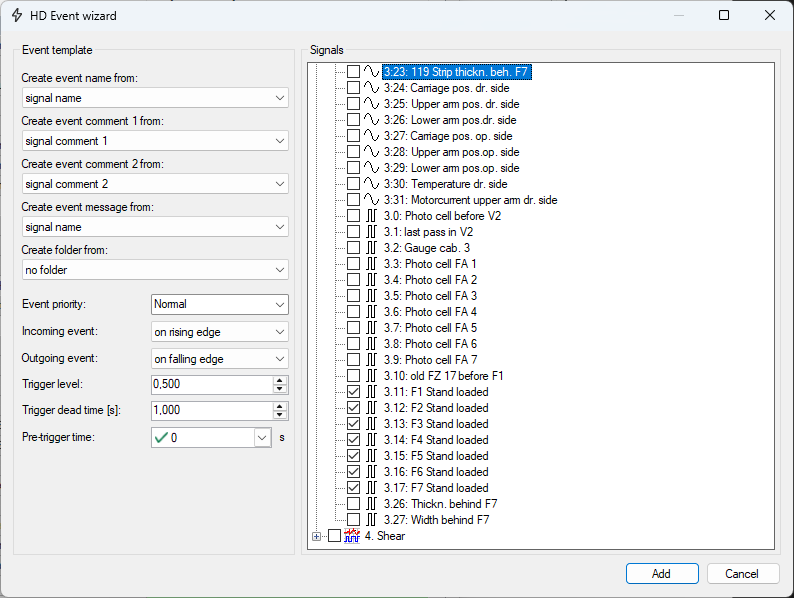Uncheck the F1 Stand loaded signal
This screenshot has height=598, width=794.
(x=353, y=392)
